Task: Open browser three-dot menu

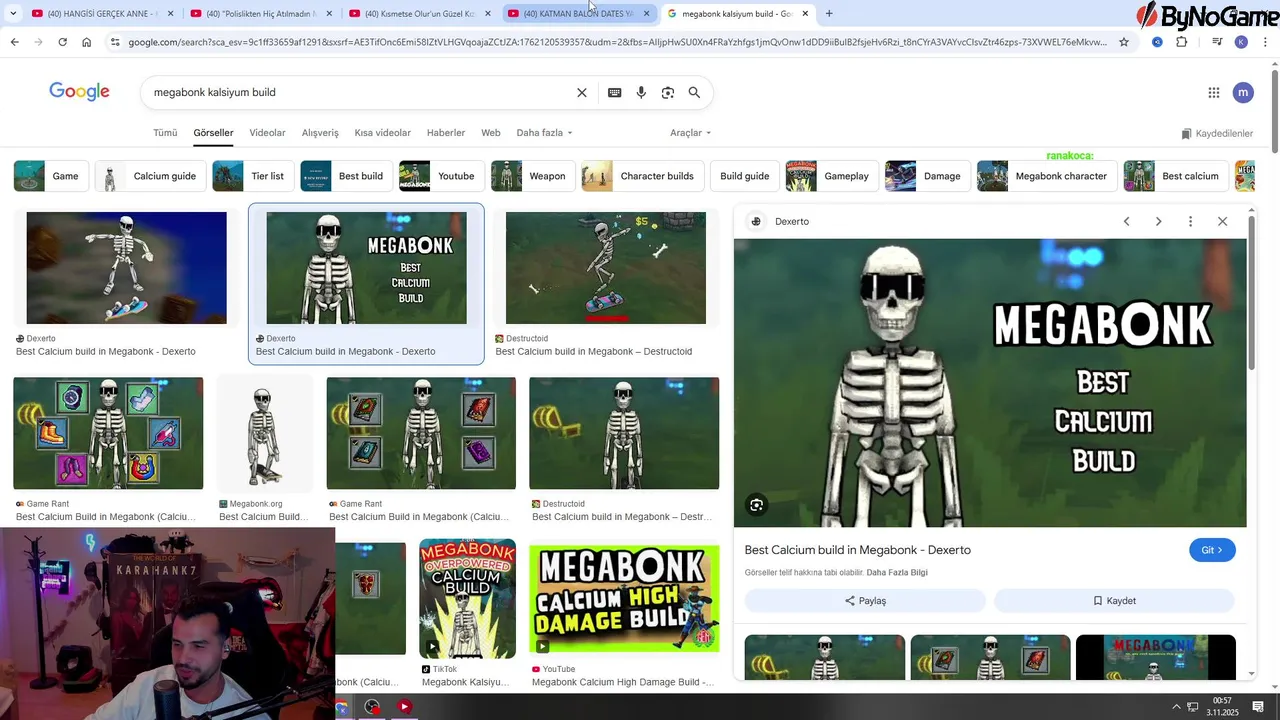Action: [1267, 42]
